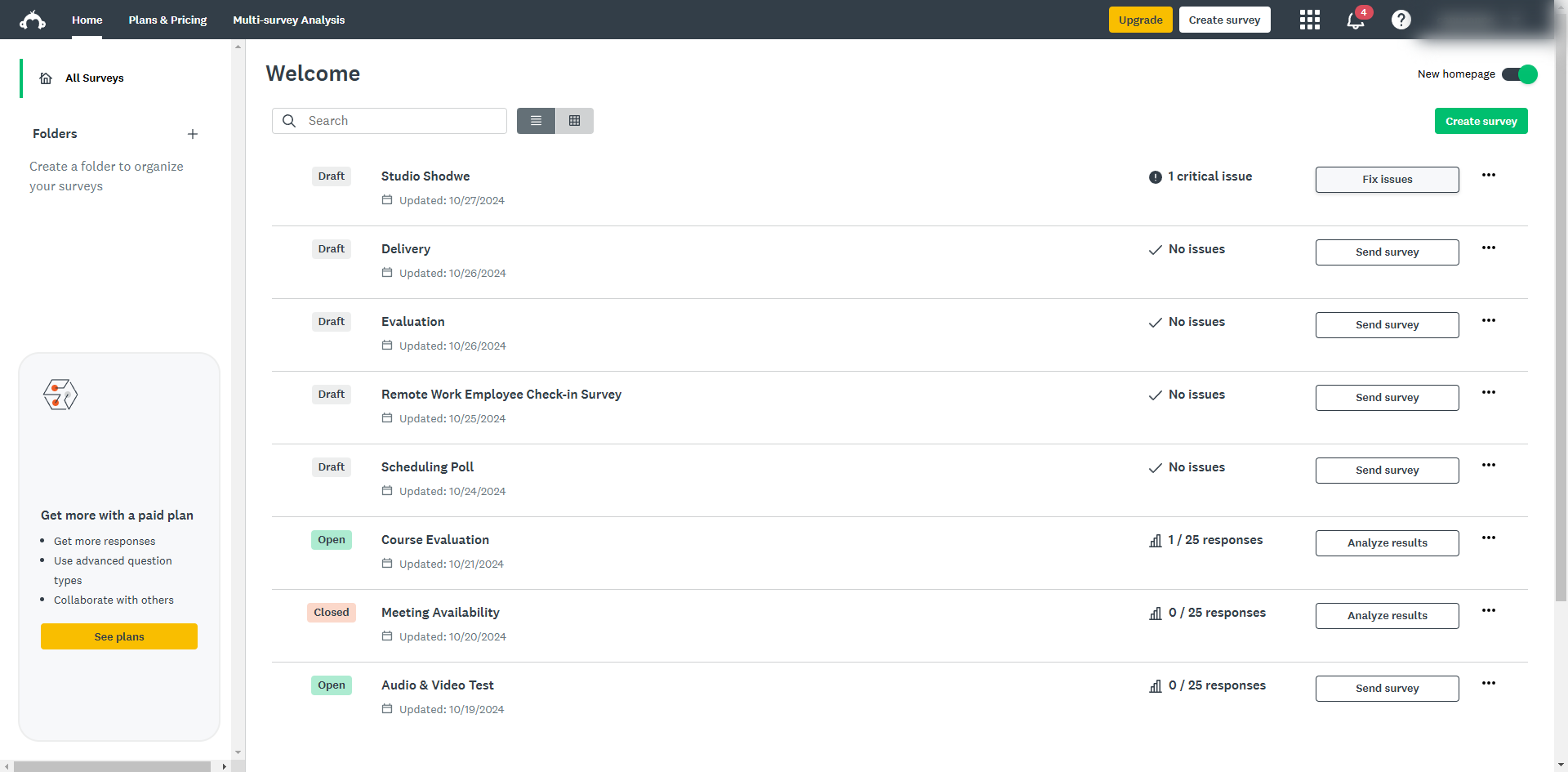Screen dimensions: 1568x772
Task: Open Multi-survey Analysis
Action: [288, 20]
